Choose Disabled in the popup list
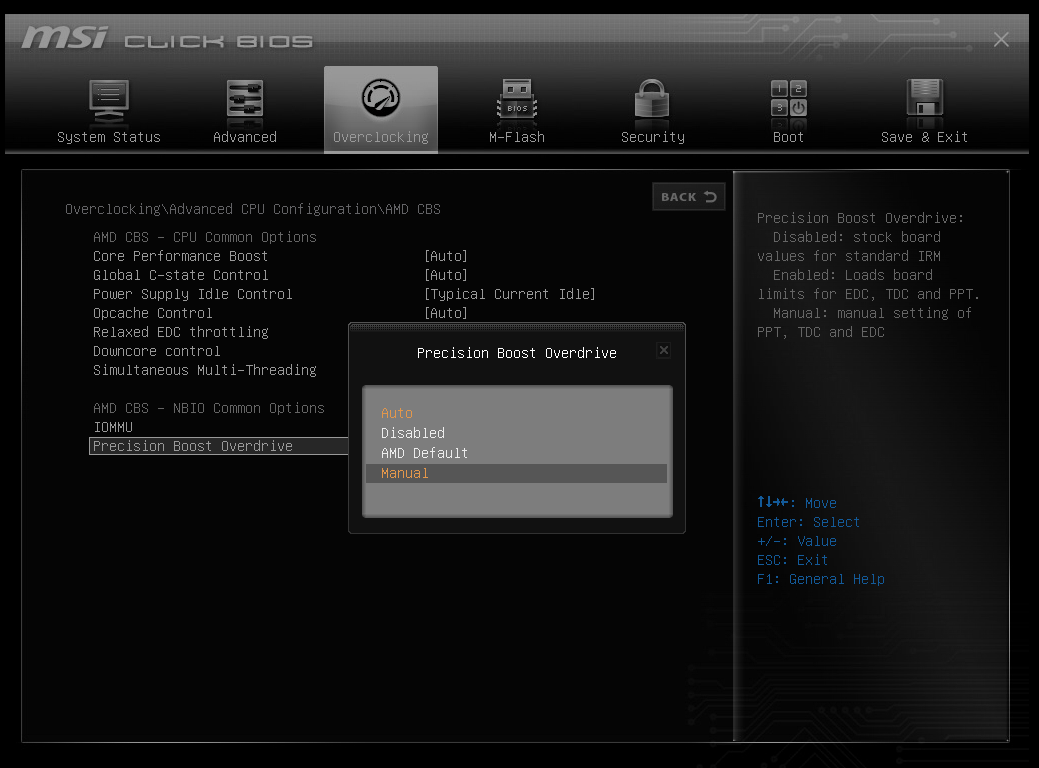Image resolution: width=1039 pixels, height=768 pixels. (x=413, y=433)
